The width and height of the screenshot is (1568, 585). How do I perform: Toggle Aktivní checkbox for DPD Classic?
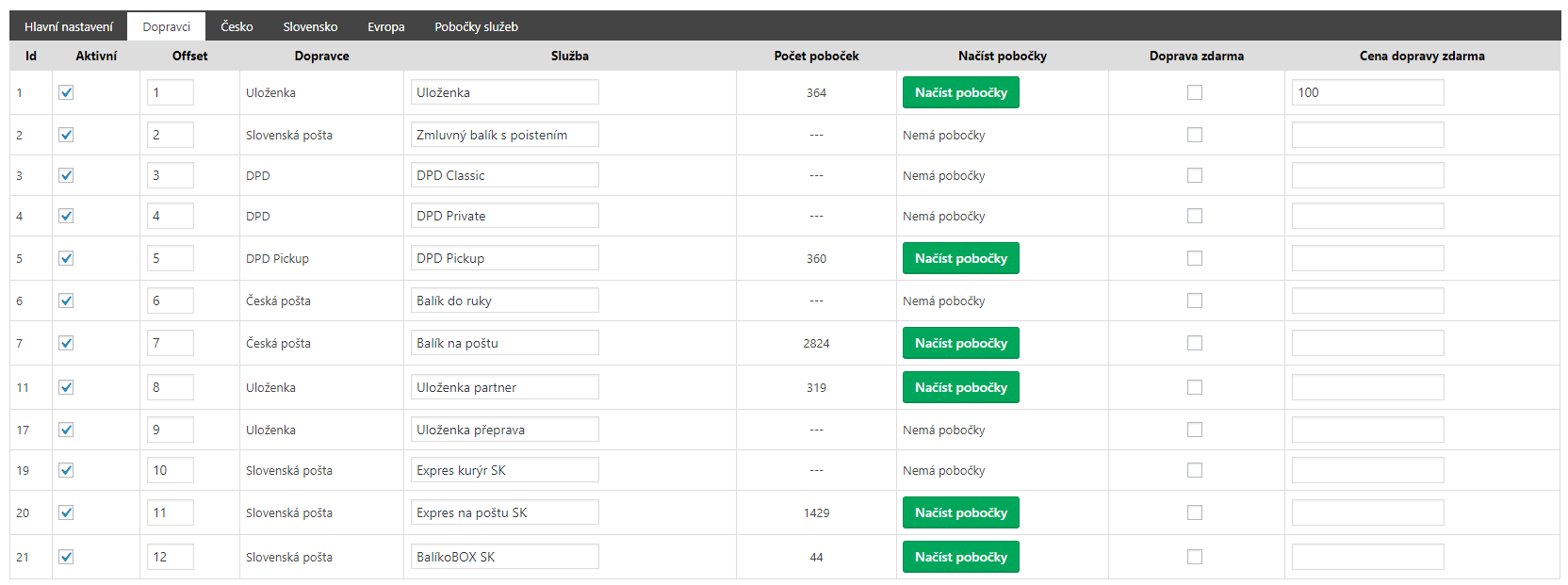[66, 175]
